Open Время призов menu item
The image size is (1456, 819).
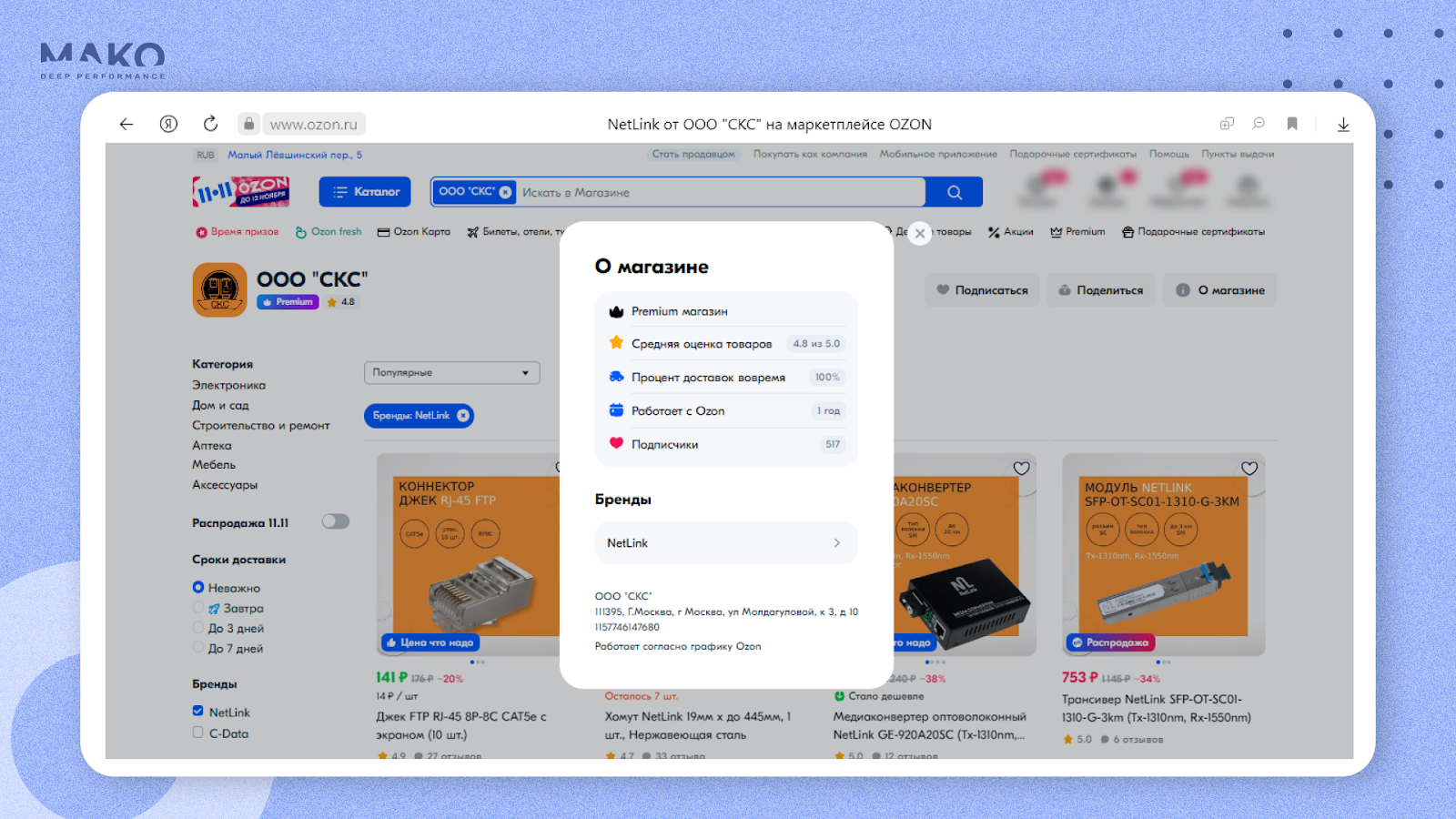238,232
